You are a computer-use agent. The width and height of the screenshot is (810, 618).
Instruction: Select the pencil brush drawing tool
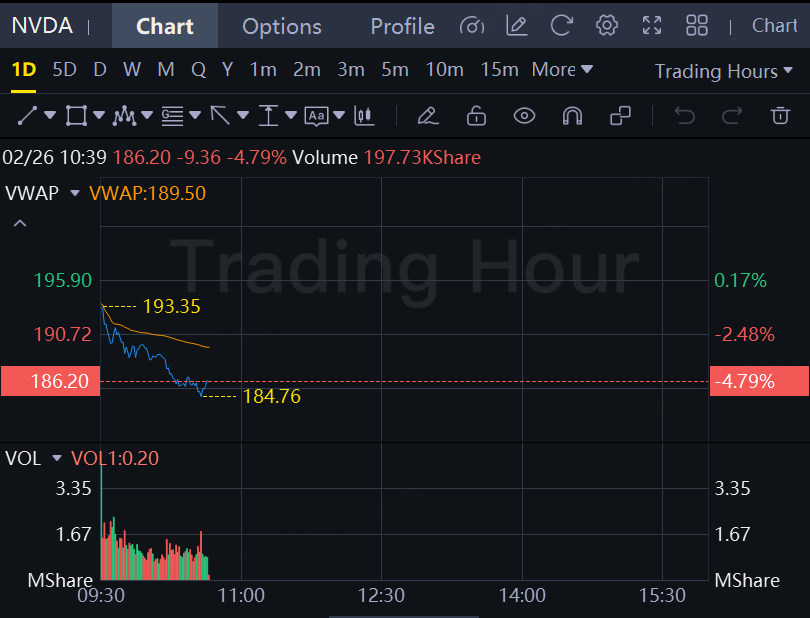click(428, 116)
